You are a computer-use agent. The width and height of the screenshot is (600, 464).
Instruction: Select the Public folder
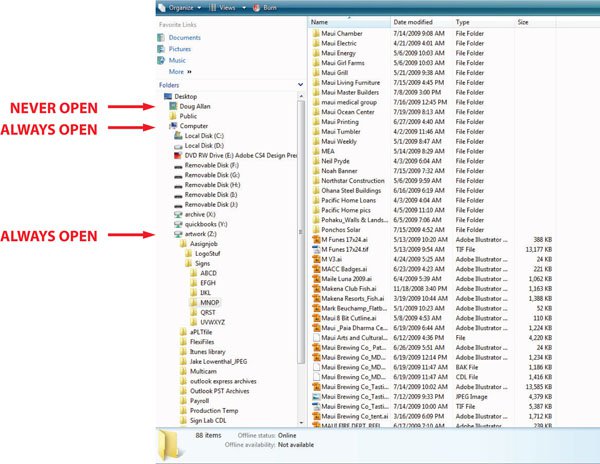[x=188, y=116]
